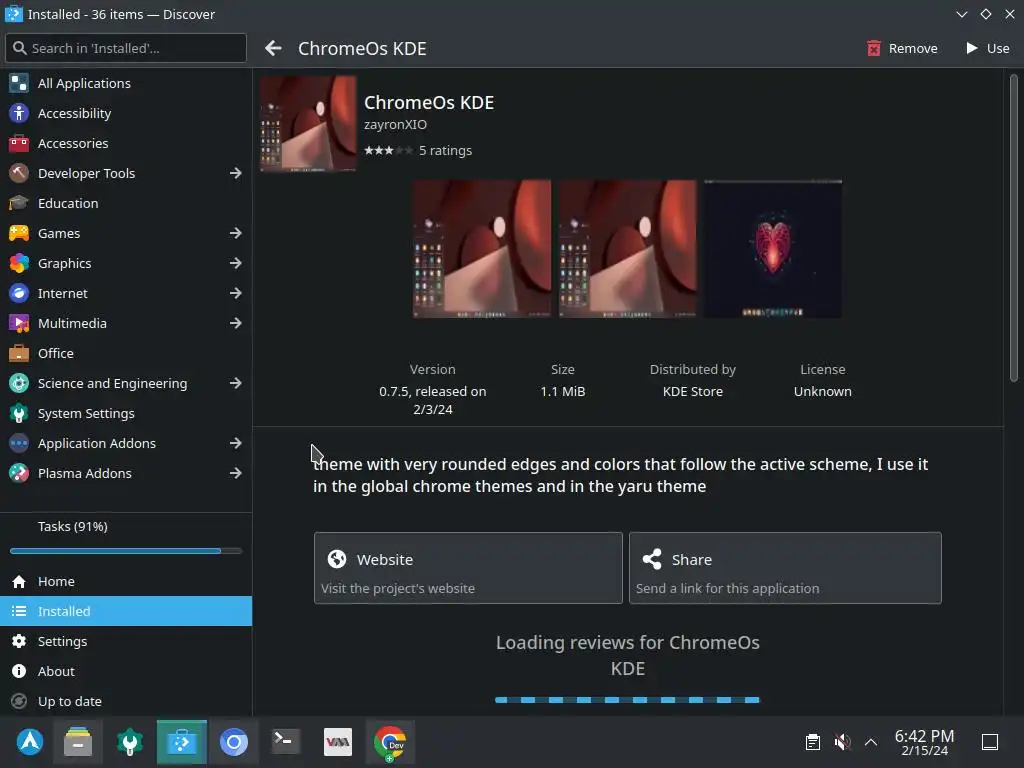Click the System Settings icon in the sidebar
This screenshot has width=1024, height=768.
point(19,413)
